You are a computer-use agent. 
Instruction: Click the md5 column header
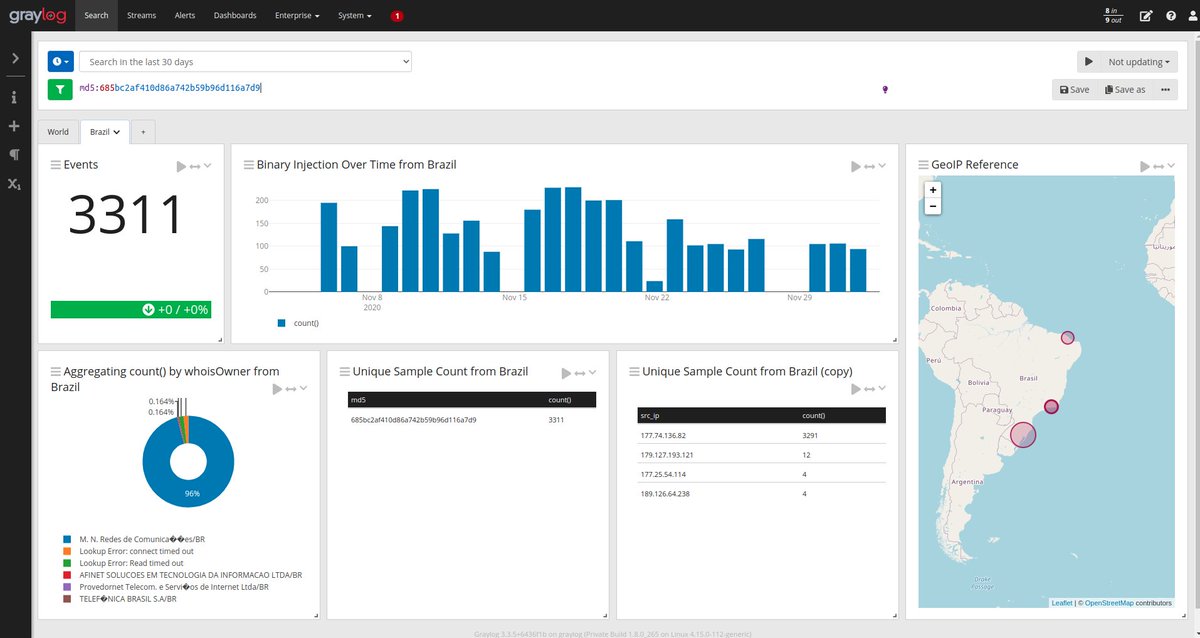click(358, 399)
